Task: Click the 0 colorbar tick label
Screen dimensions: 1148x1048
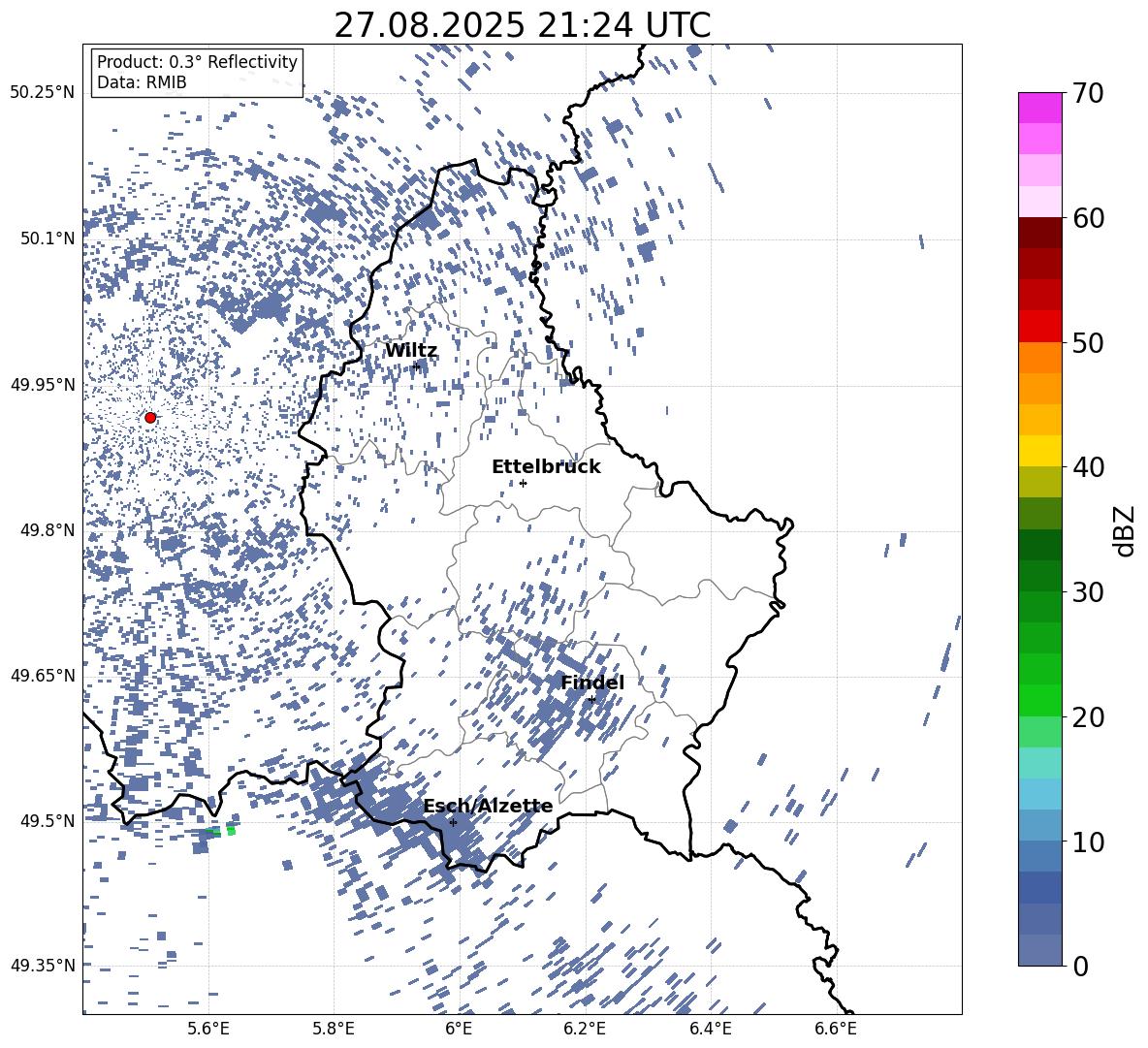Action: [x=1080, y=966]
